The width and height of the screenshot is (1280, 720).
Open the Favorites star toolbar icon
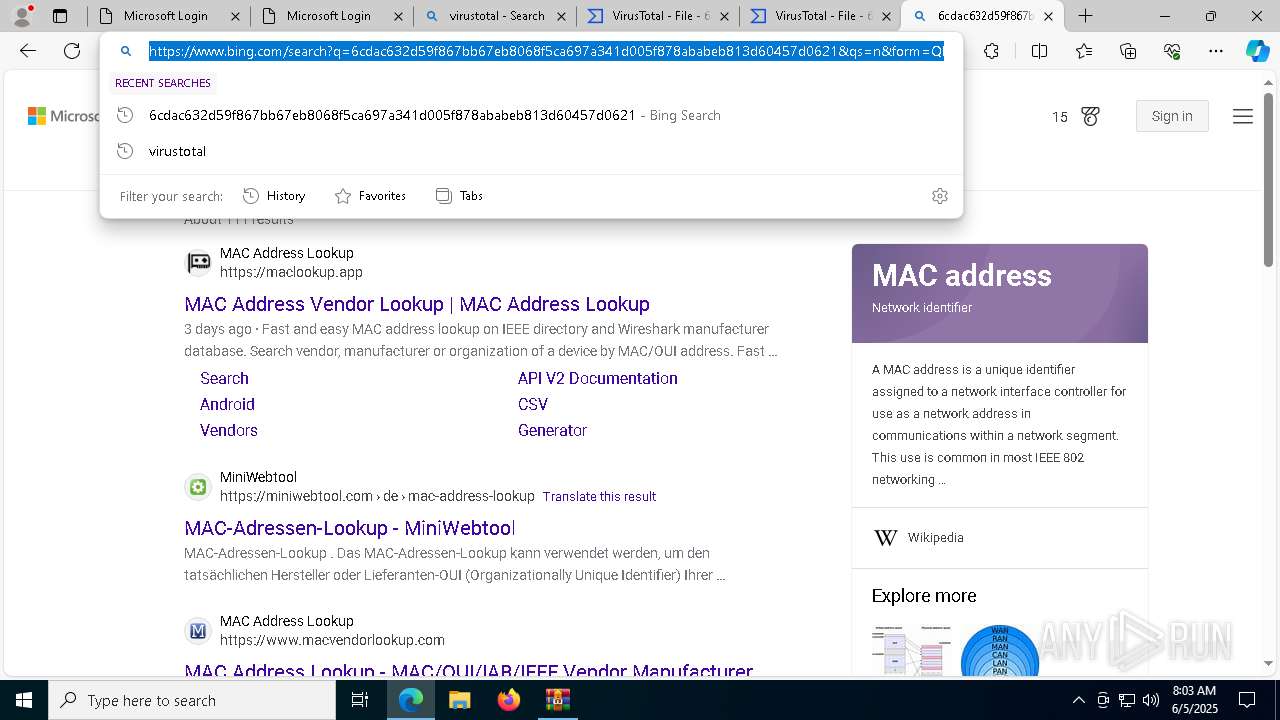pos(1084,51)
